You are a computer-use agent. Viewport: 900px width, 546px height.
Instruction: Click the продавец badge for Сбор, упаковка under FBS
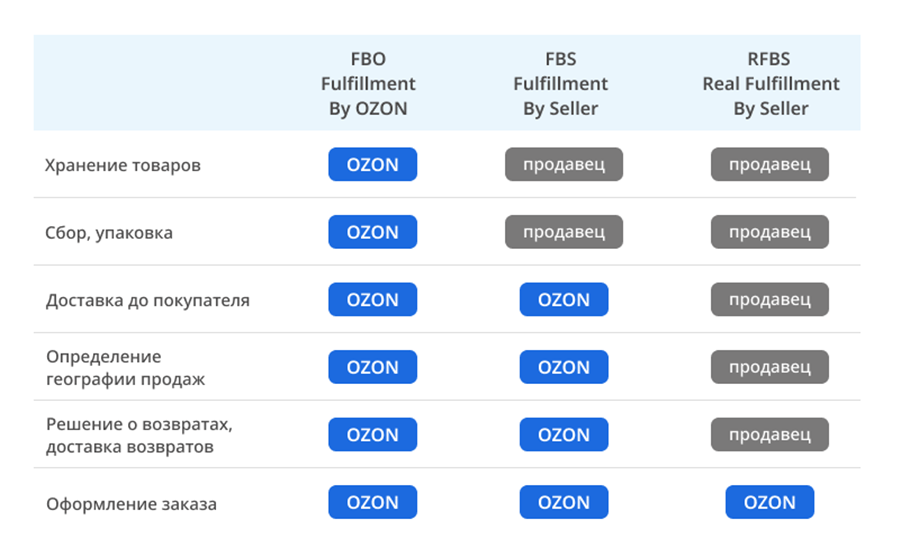[564, 232]
